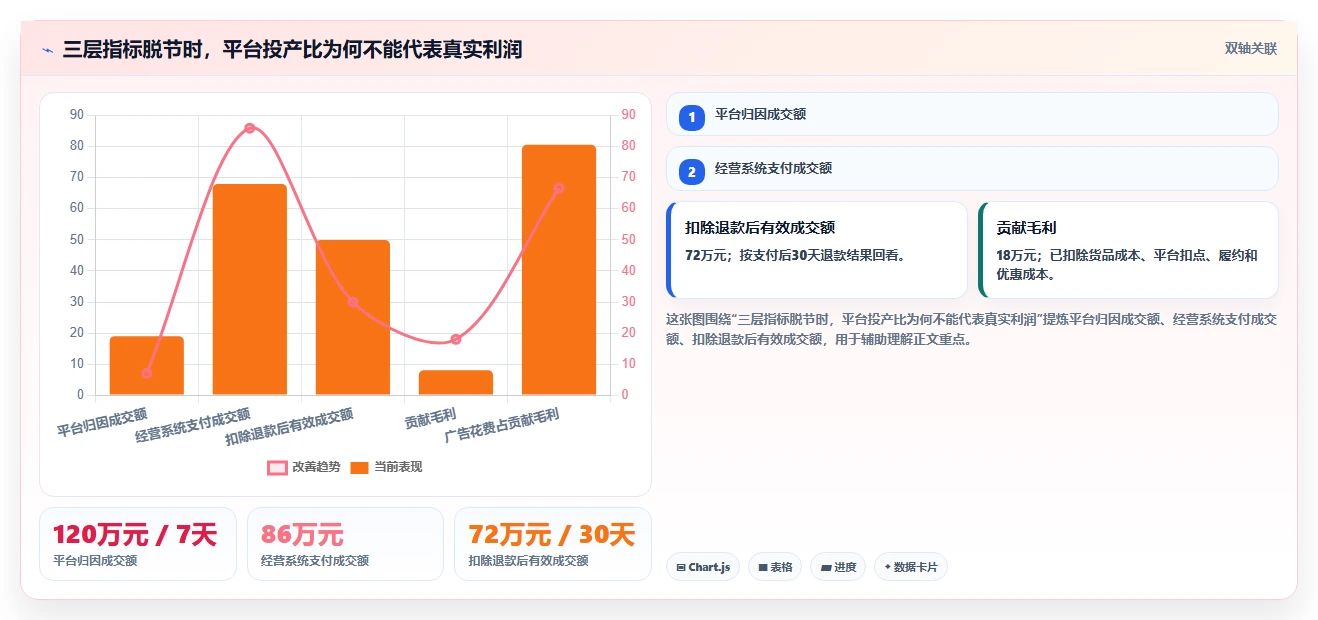The height and width of the screenshot is (620, 1318).
Task: Click the x-axis label 广告花费占贡献毛利
Action: 502,426
